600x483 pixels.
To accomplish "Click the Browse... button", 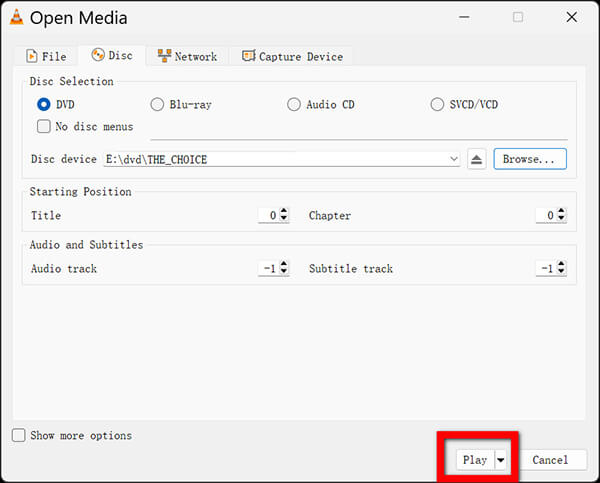I will (x=530, y=159).
